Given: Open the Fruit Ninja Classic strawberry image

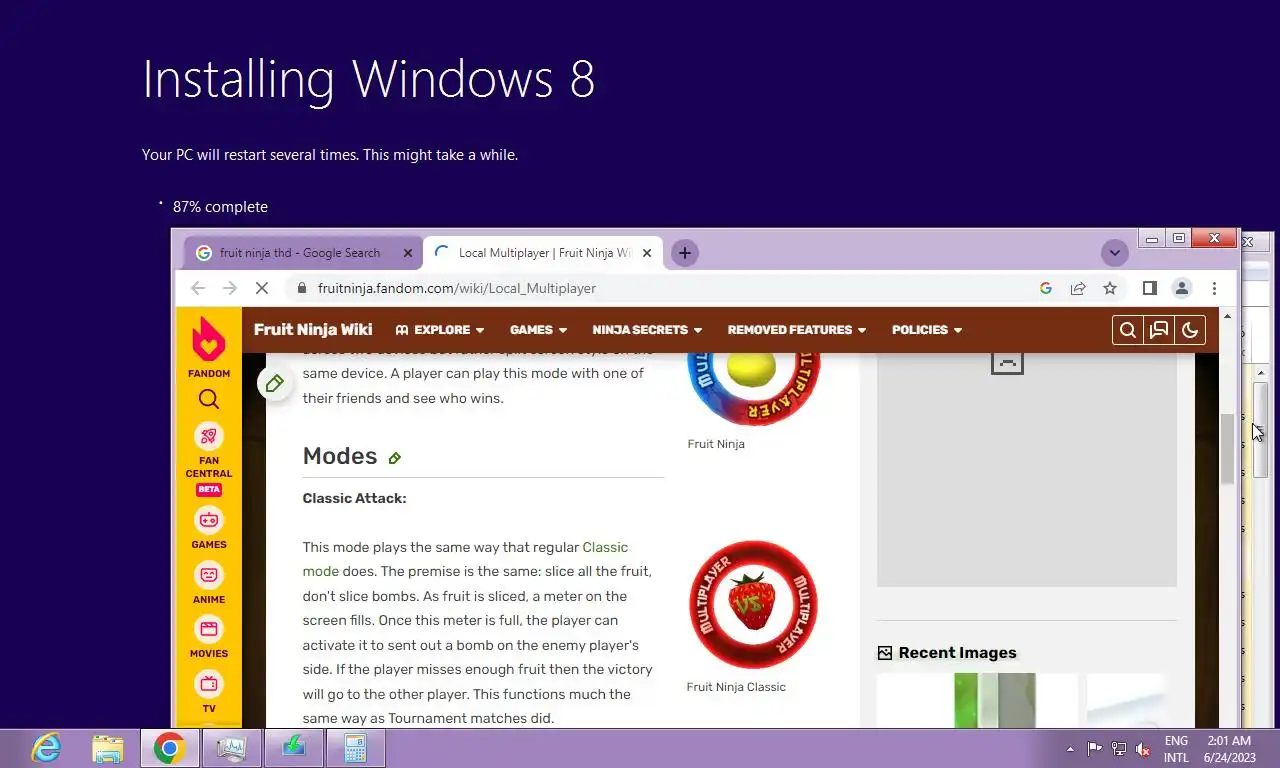Looking at the screenshot, I should point(754,605).
